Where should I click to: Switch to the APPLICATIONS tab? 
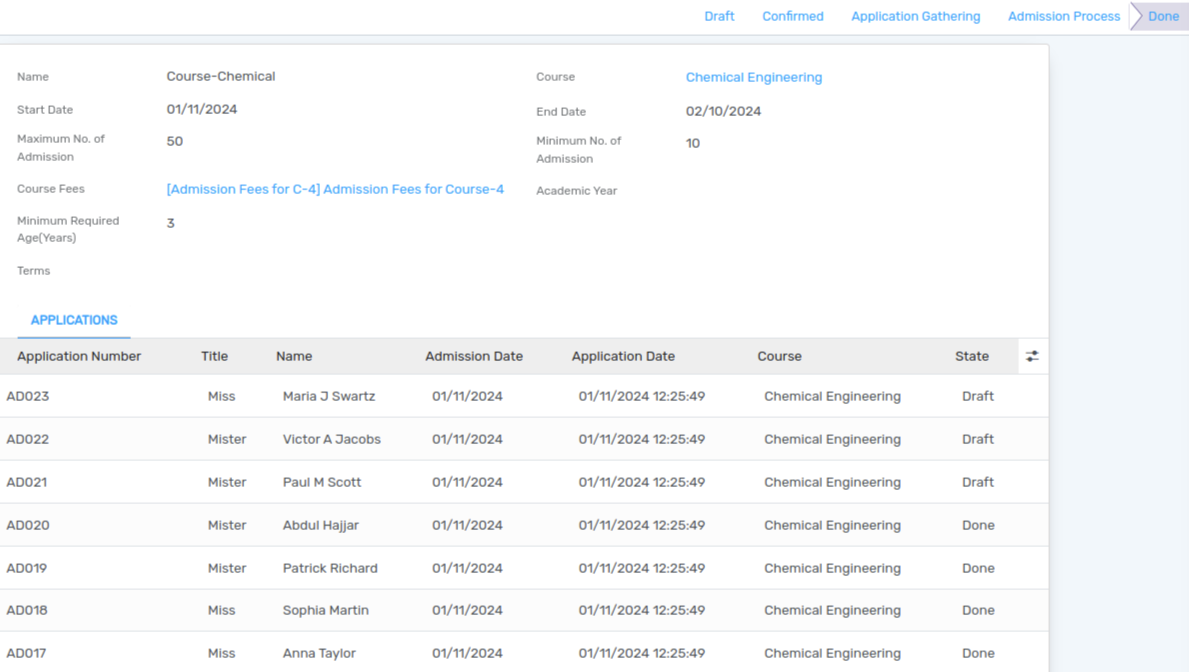[74, 320]
